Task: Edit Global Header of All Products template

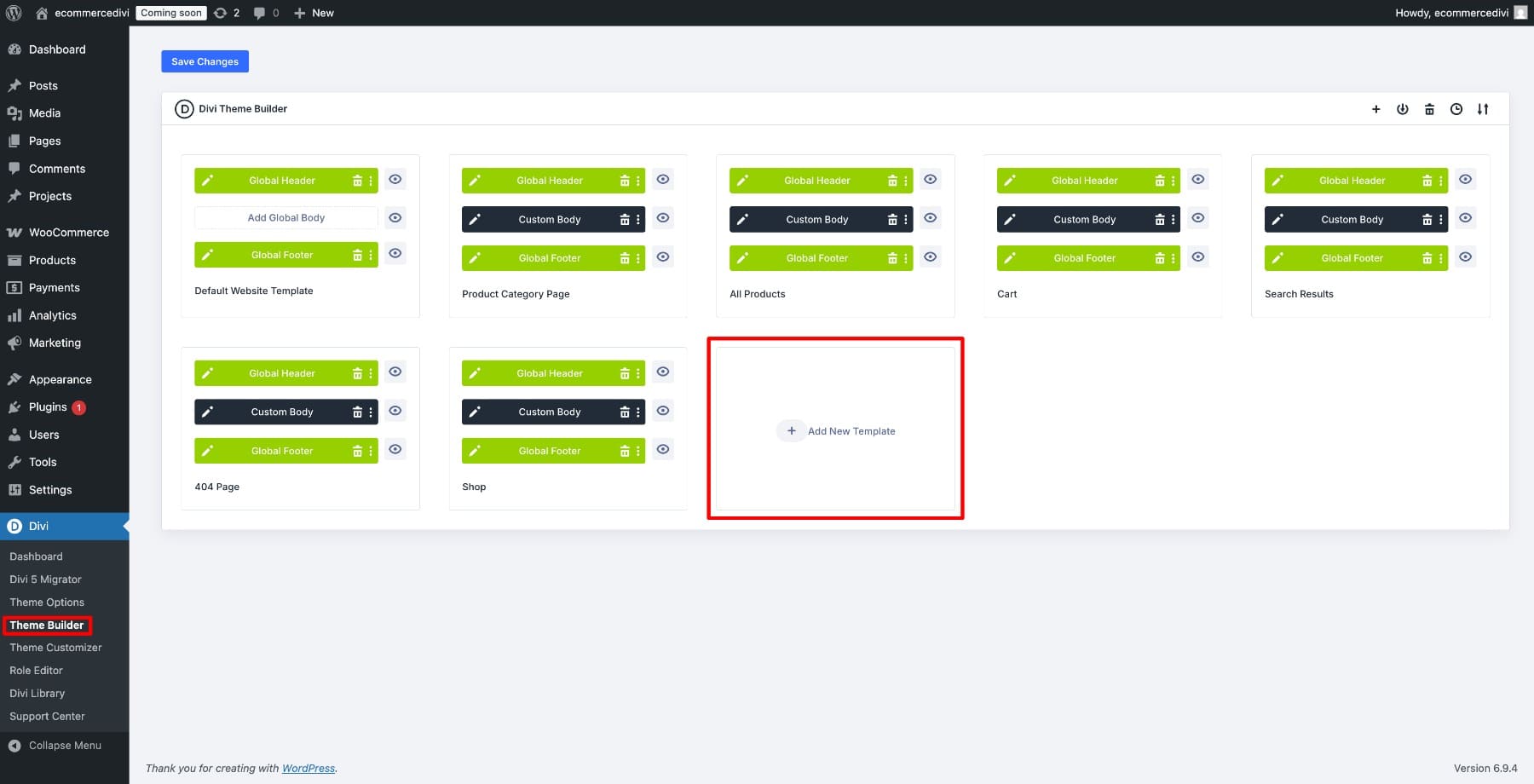Action: coord(742,181)
